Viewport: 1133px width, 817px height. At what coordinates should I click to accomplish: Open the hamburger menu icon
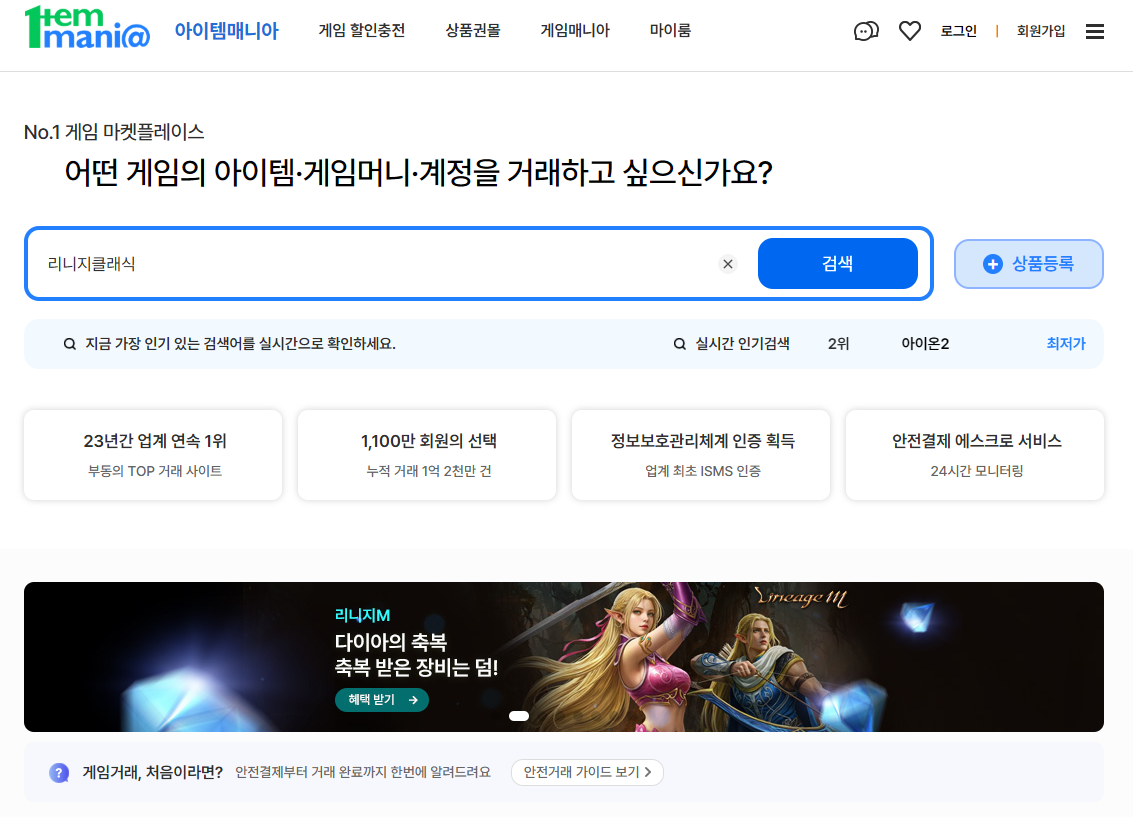(x=1095, y=31)
